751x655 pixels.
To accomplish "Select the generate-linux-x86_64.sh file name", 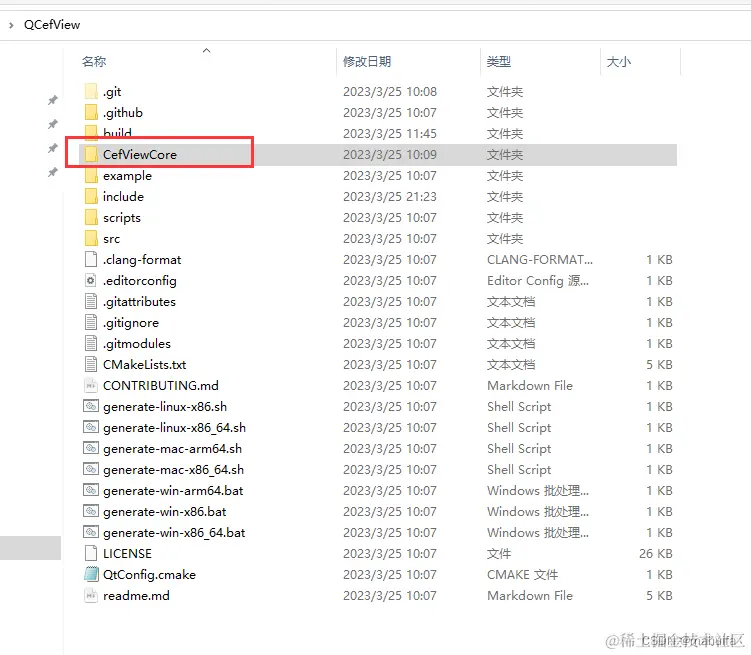I will point(174,428).
